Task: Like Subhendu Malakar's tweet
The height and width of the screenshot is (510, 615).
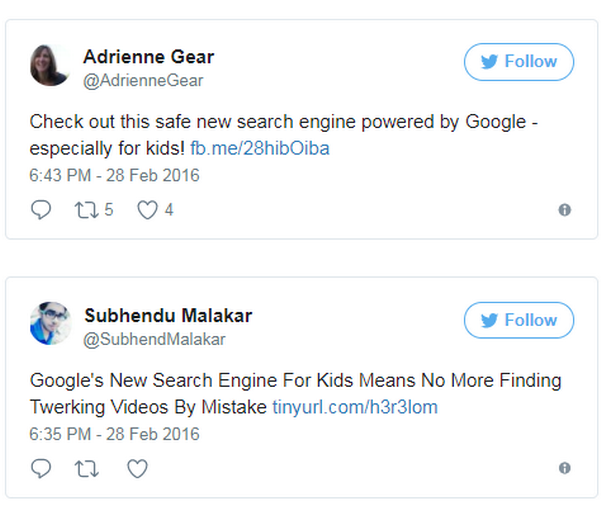Action: 137,468
